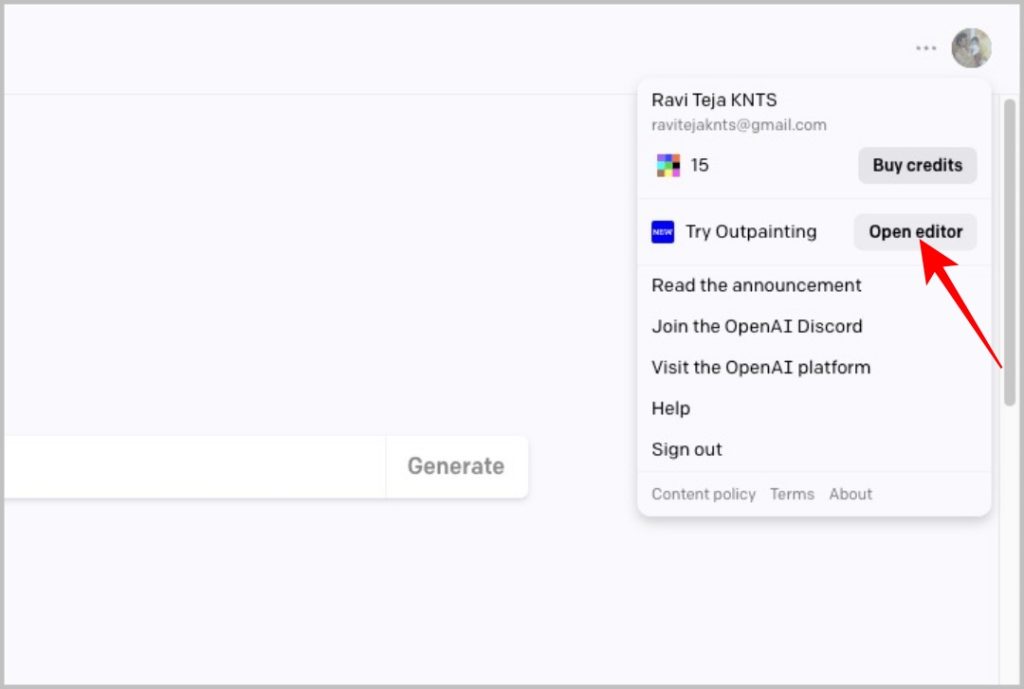The image size is (1024, 689).
Task: Click the page's vertical scrollbar thumb
Action: coord(1010,252)
